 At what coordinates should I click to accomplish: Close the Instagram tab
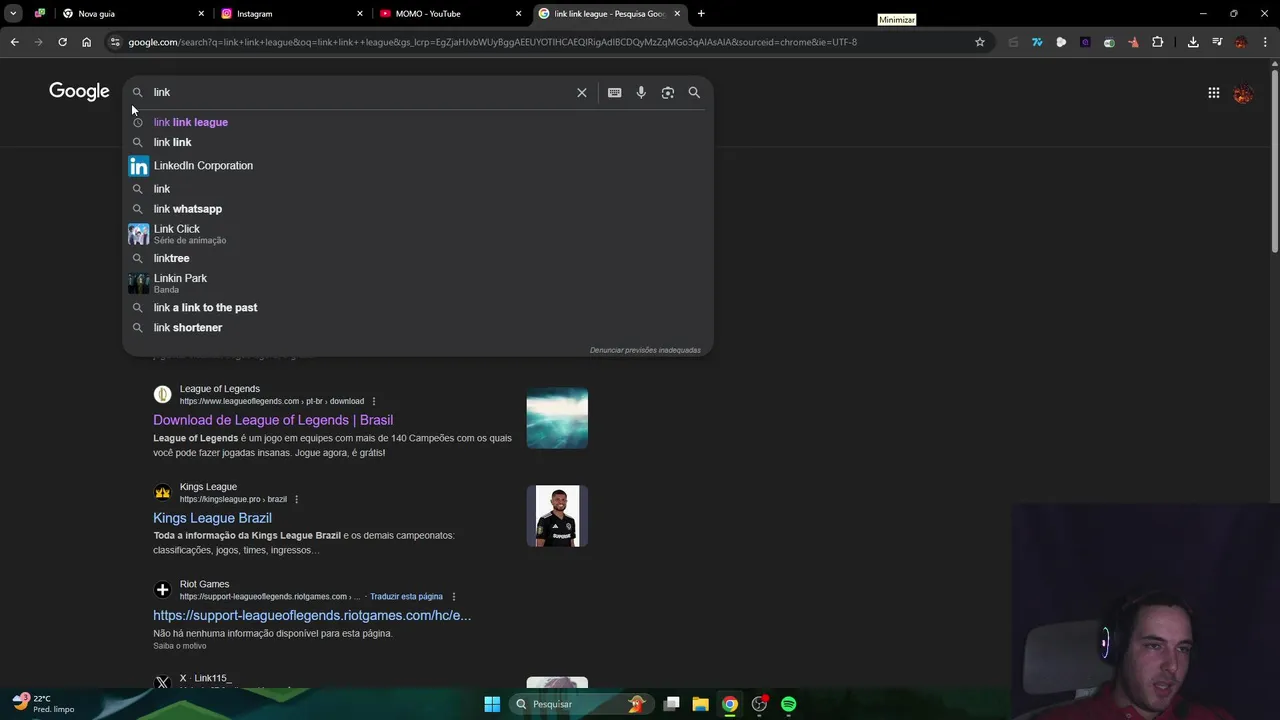[360, 14]
